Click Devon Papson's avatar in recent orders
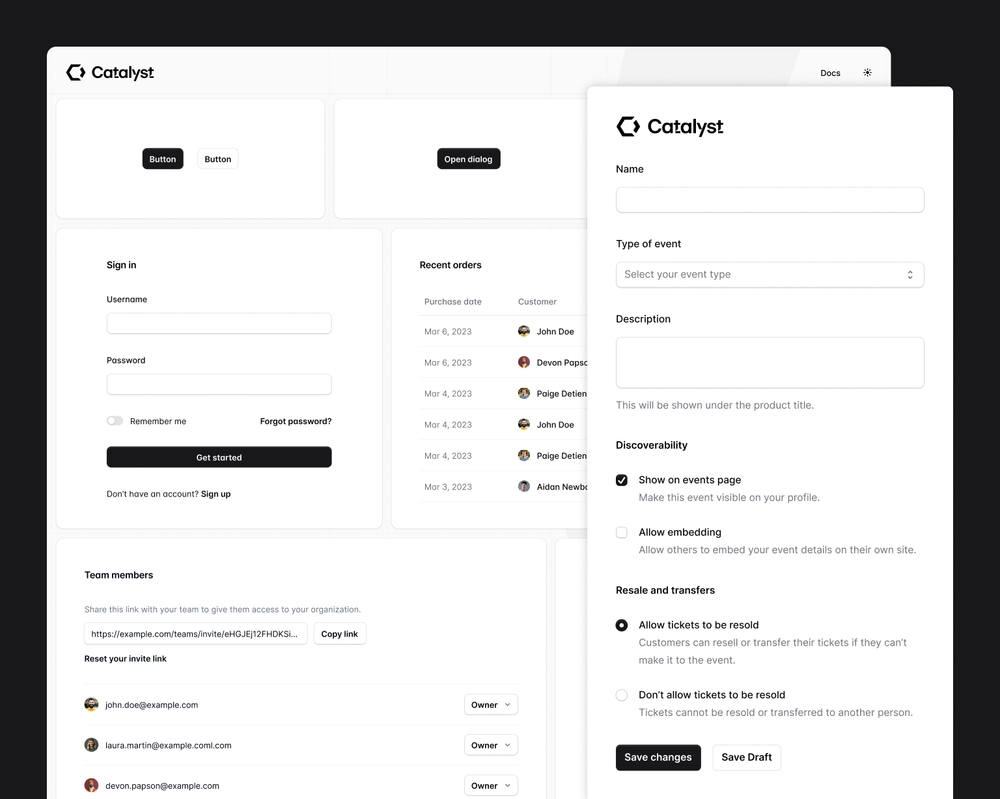The image size is (1000, 799). pos(524,363)
